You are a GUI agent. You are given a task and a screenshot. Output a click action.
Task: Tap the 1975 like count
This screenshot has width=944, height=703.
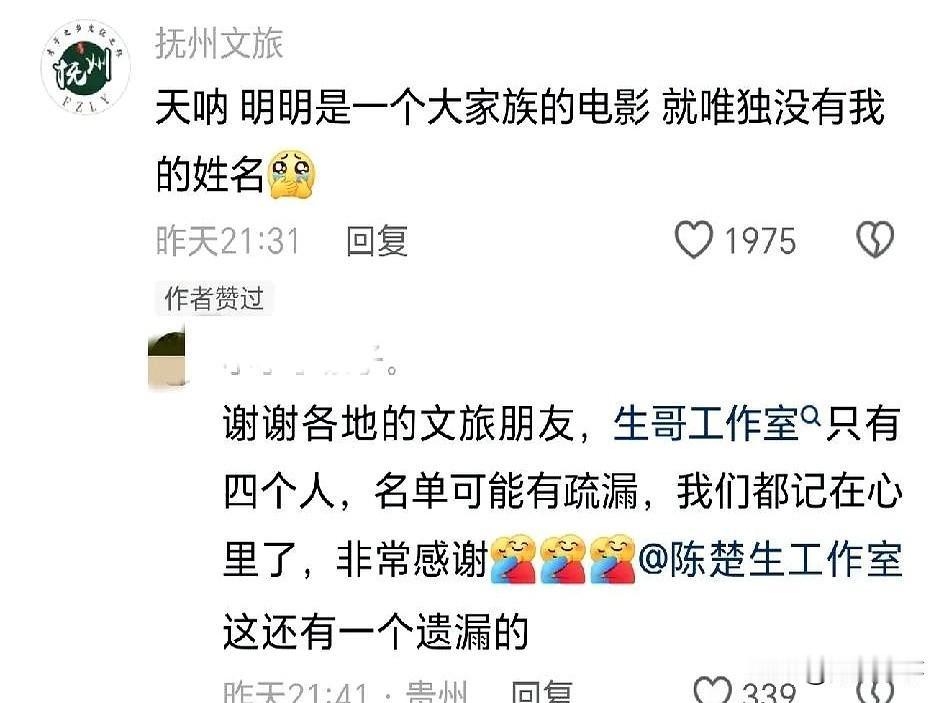(x=760, y=241)
